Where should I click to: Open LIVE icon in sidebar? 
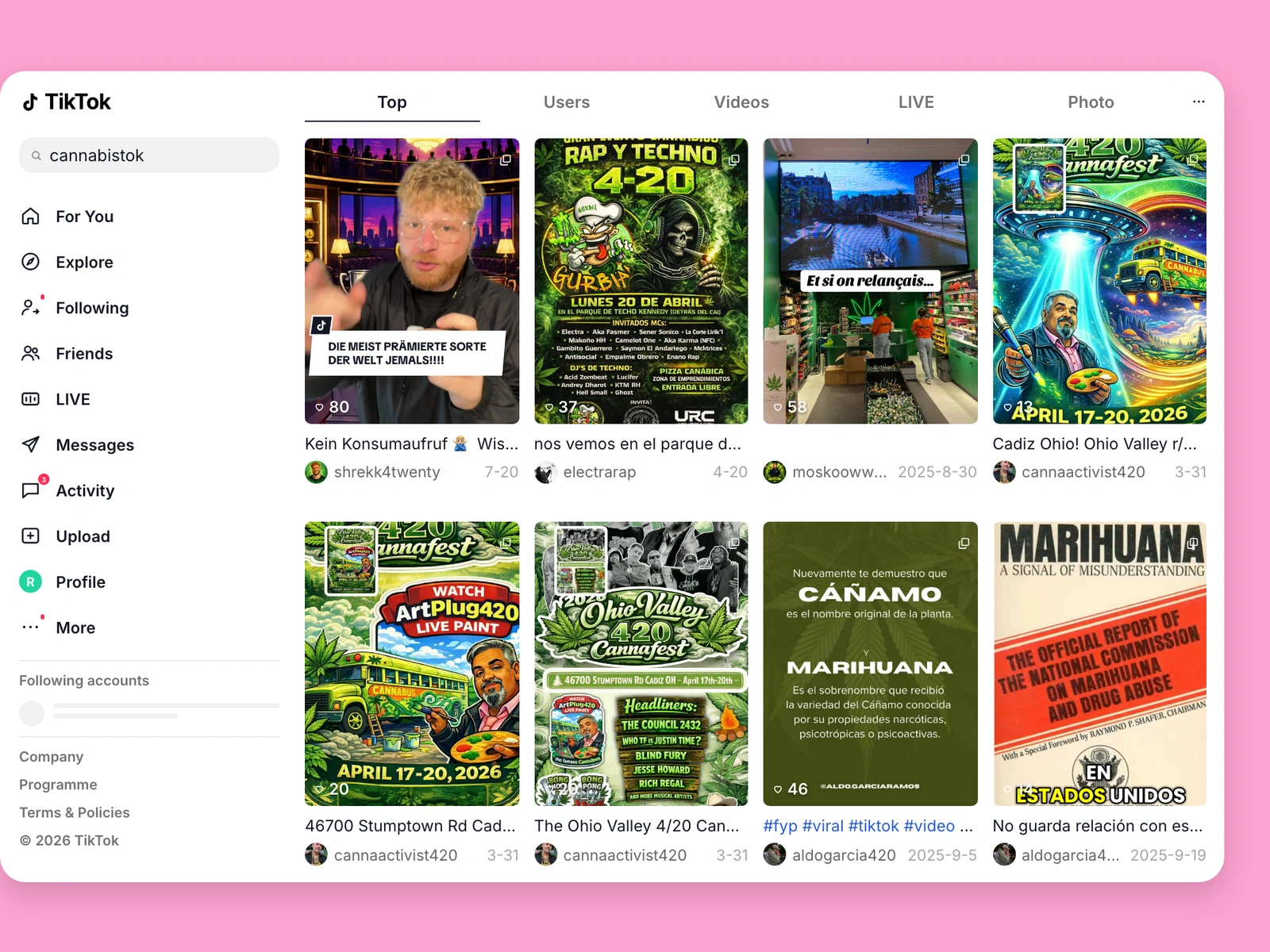coord(30,399)
